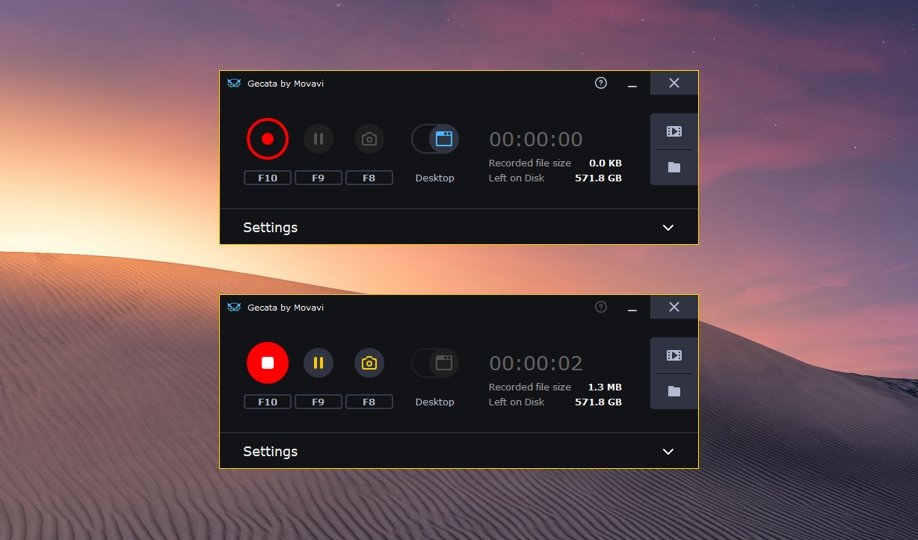Change the F9 pause hotkey in bottom window
Image resolution: width=918 pixels, height=540 pixels.
318,402
